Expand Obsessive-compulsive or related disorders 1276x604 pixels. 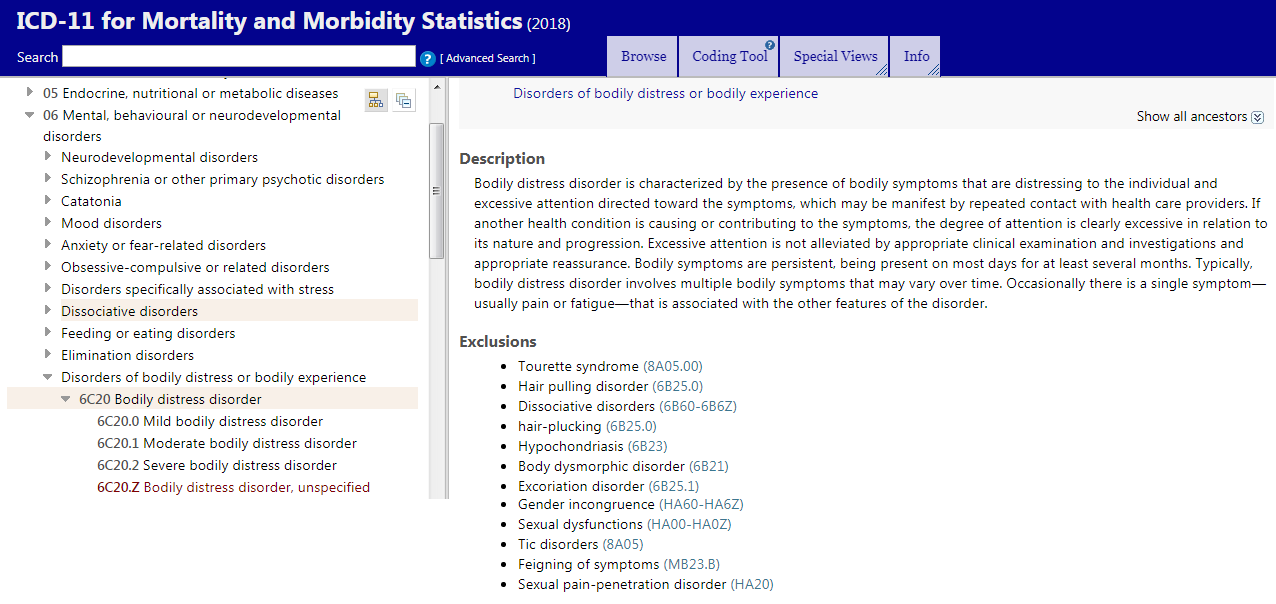coord(48,266)
